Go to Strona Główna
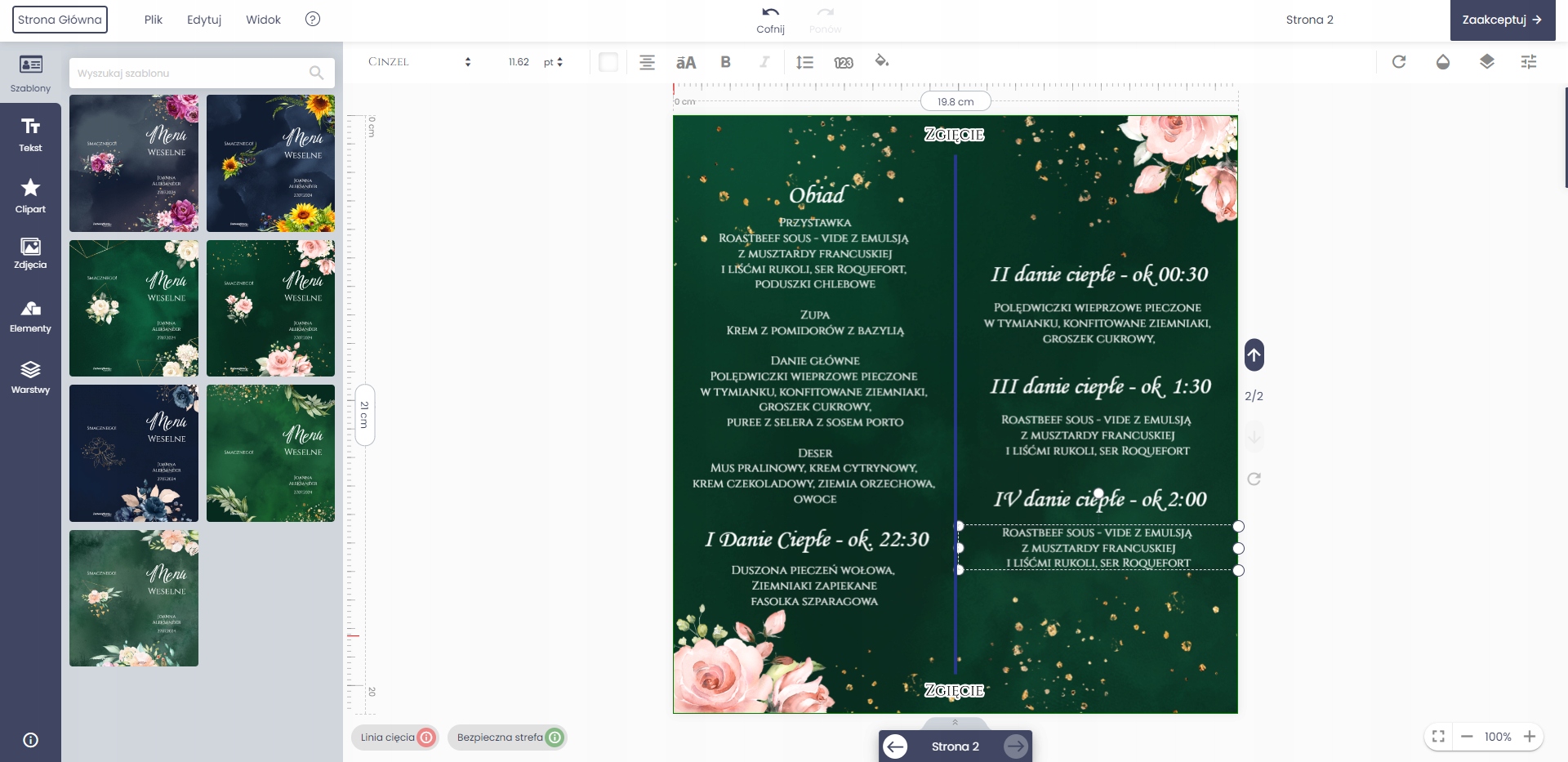 (60, 20)
